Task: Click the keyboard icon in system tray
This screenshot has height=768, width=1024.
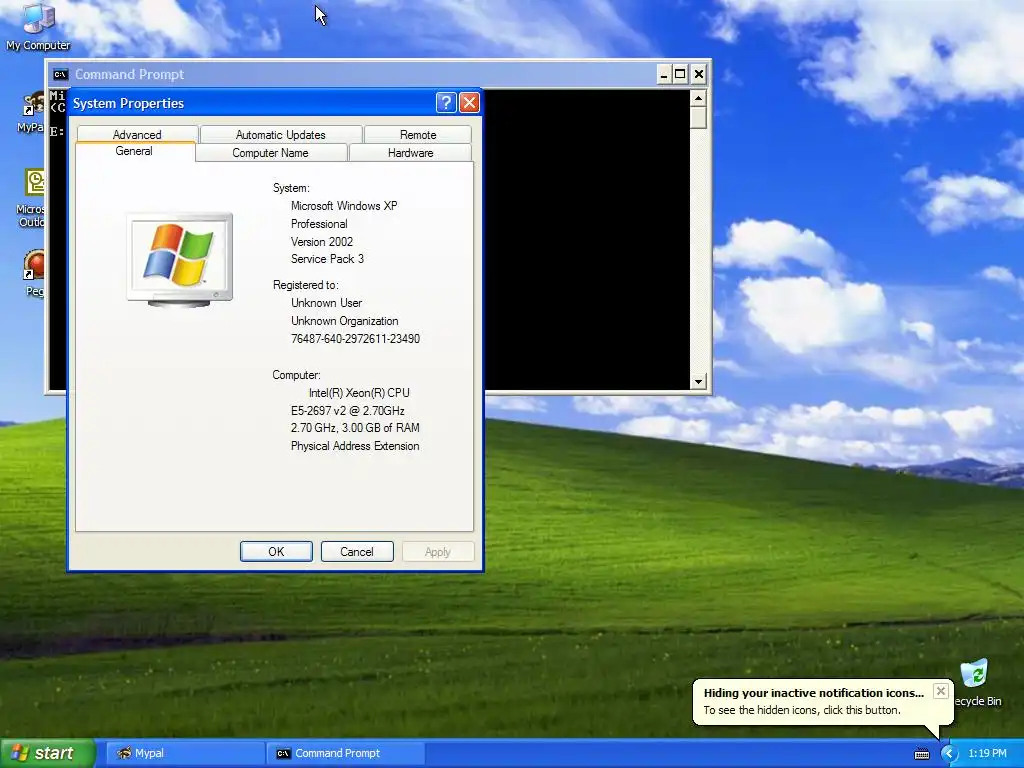Action: pyautogui.click(x=921, y=754)
